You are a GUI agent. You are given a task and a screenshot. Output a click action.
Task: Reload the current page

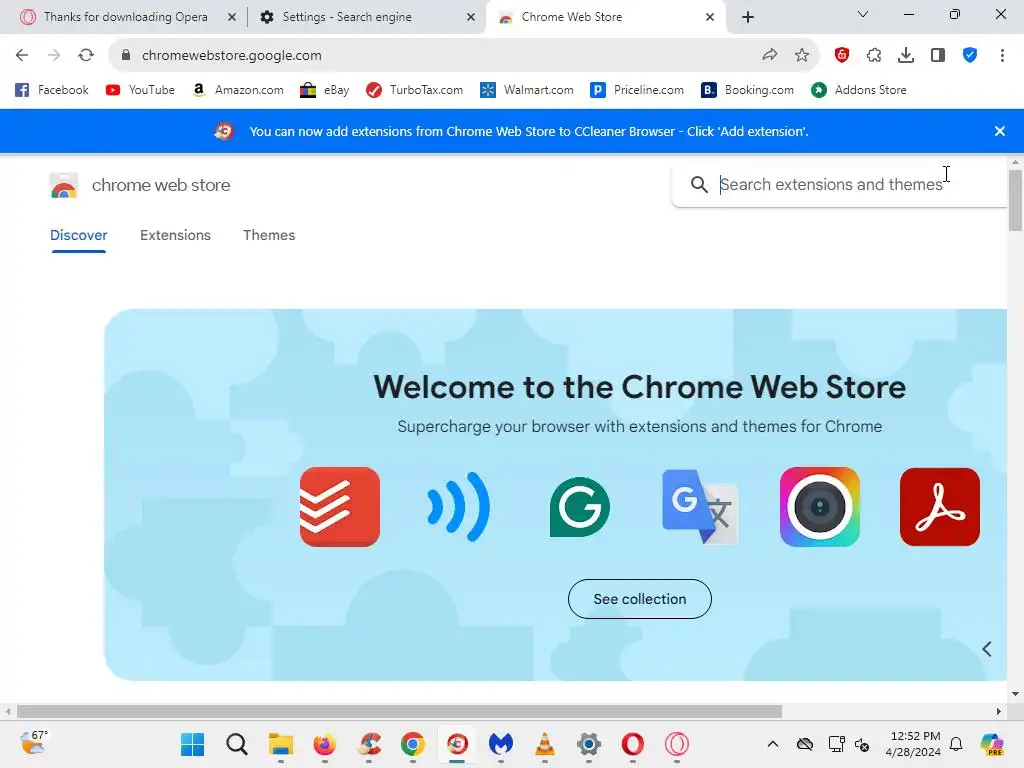tap(86, 56)
